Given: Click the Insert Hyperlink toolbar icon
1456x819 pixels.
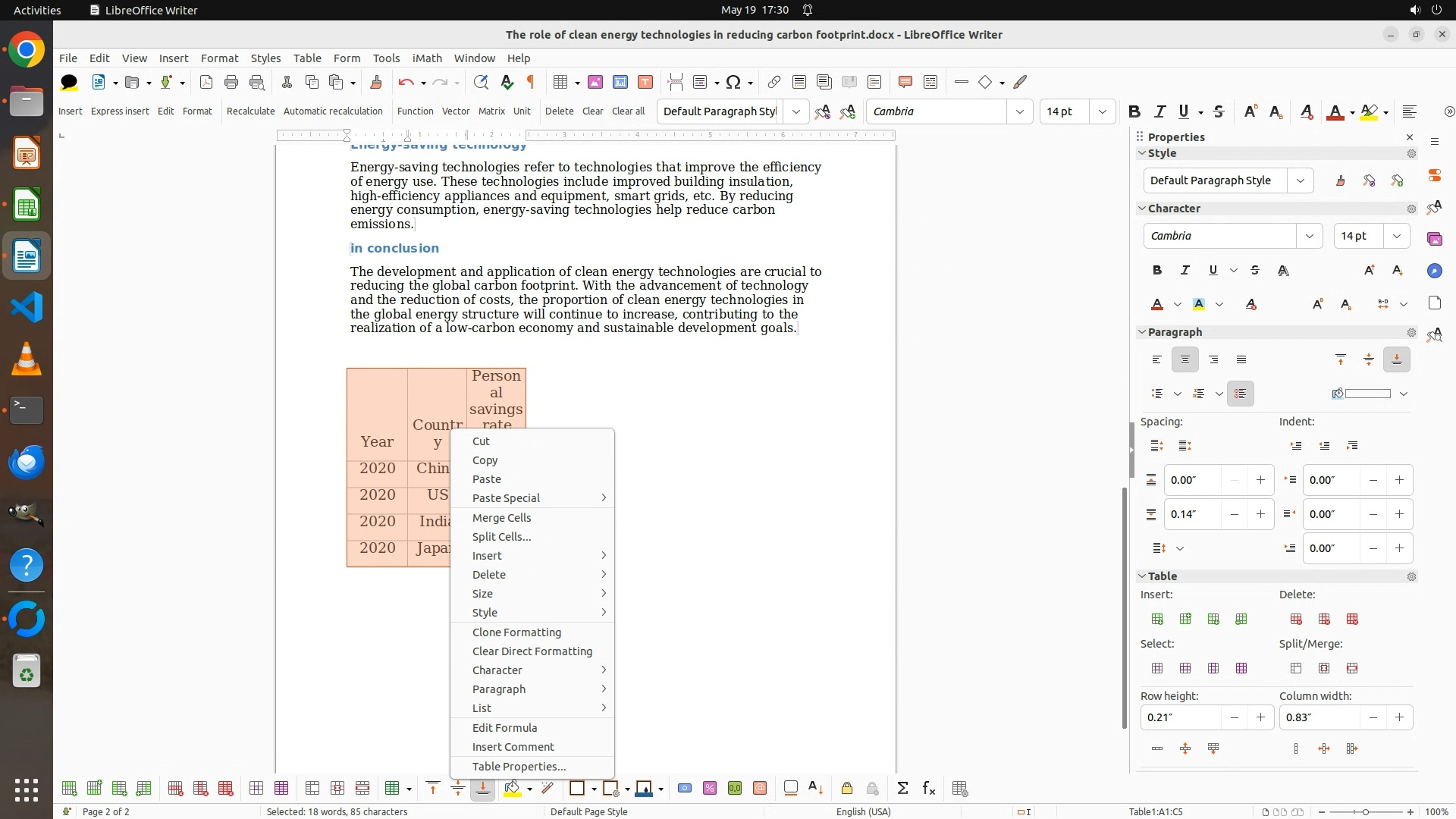Looking at the screenshot, I should tap(773, 82).
